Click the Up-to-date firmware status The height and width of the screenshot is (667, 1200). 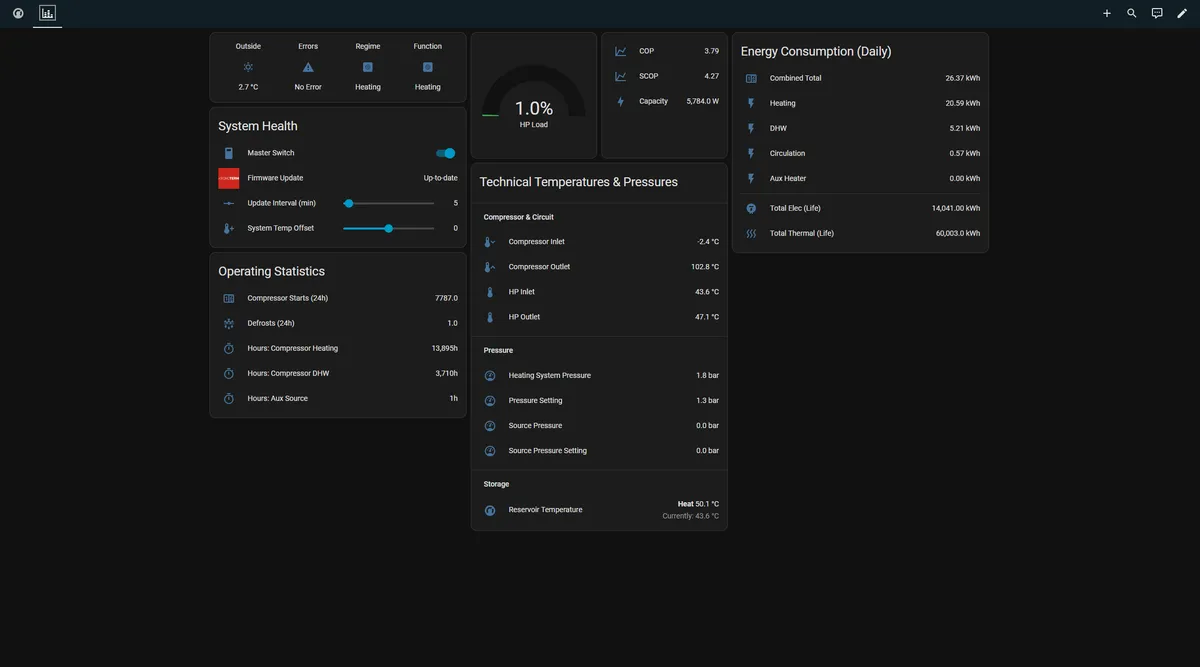441,178
